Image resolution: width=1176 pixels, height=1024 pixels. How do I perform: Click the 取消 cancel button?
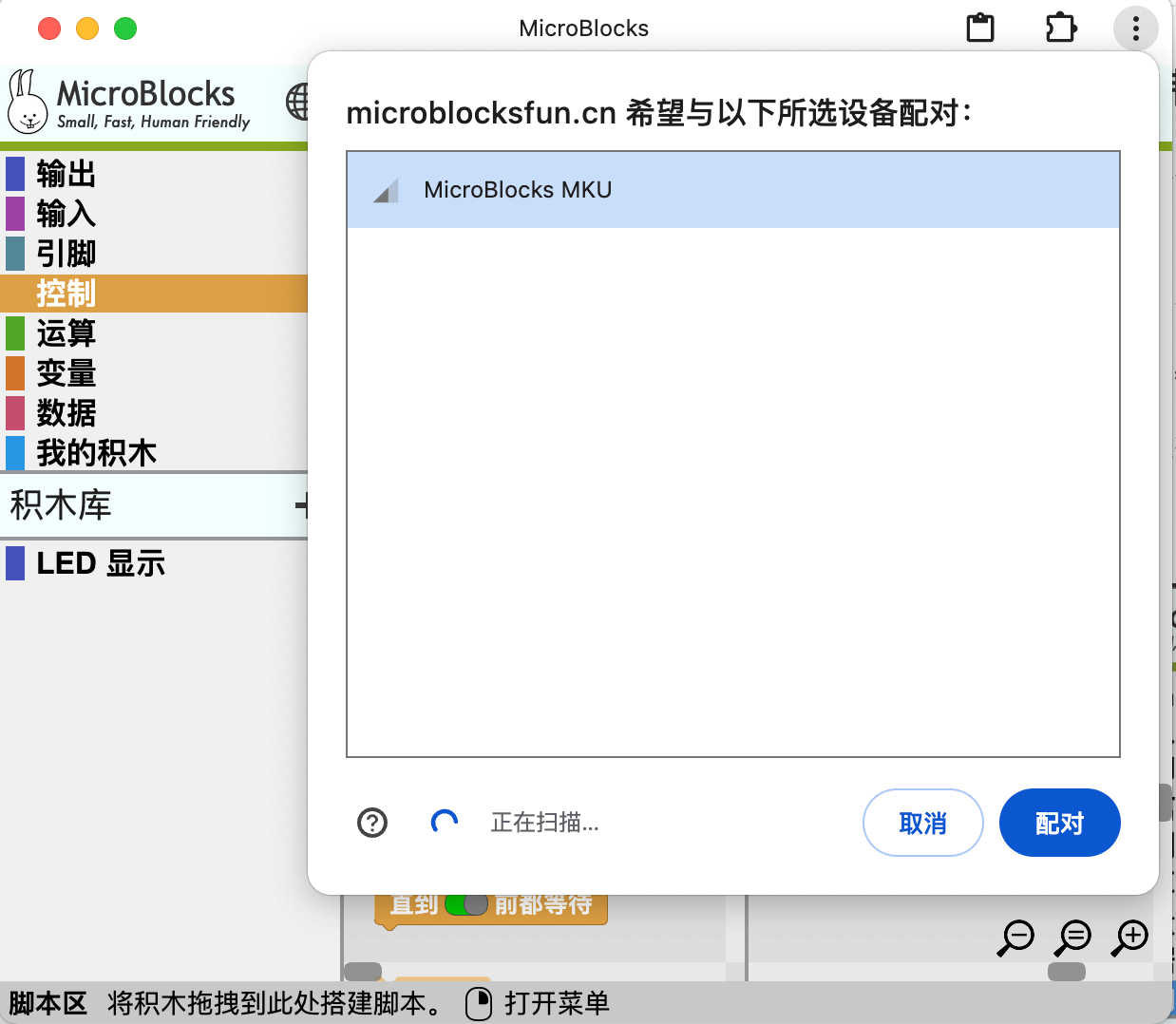click(x=922, y=823)
